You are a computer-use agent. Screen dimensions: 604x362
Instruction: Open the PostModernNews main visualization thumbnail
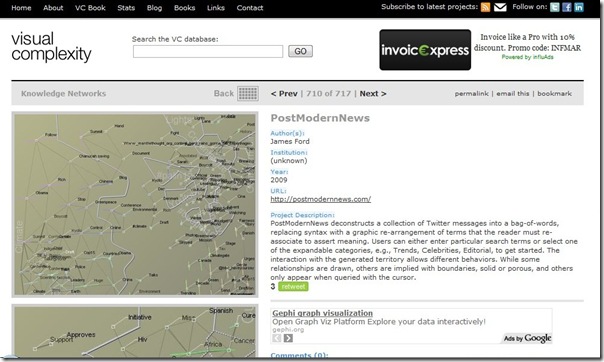tap(135, 204)
